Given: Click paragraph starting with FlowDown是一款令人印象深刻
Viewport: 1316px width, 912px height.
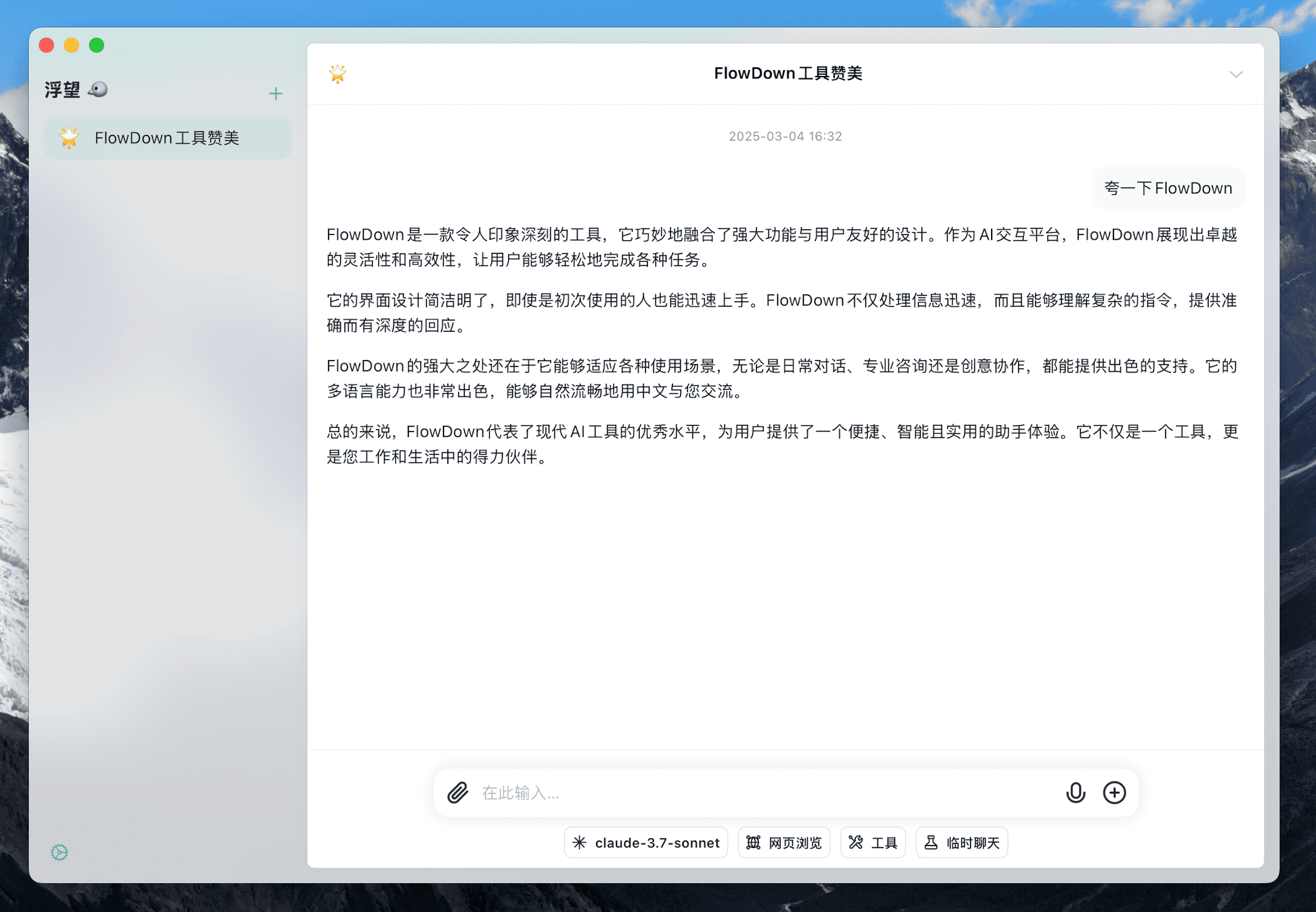Looking at the screenshot, I should pyautogui.click(x=782, y=247).
